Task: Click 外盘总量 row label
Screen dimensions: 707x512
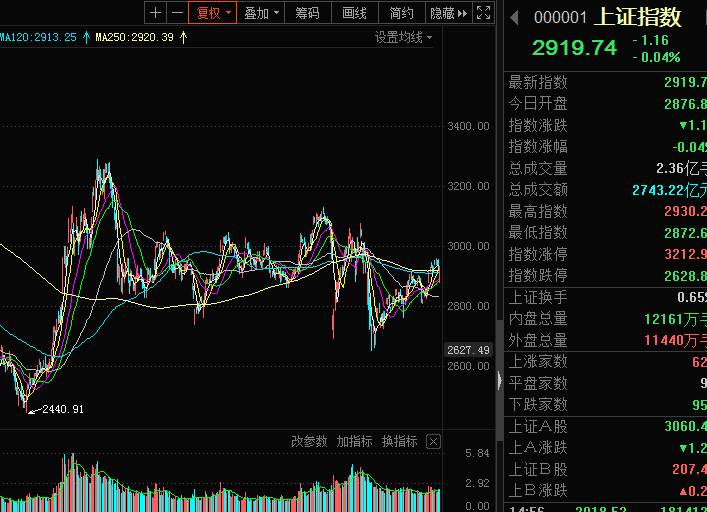Action: pyautogui.click(x=538, y=340)
